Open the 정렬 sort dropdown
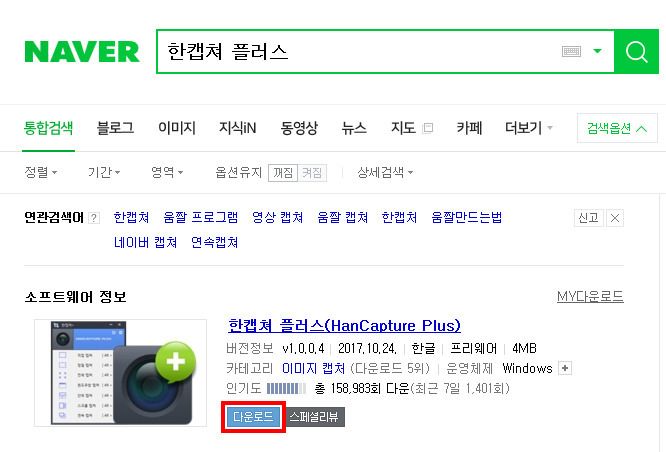Image resolution: width=666 pixels, height=452 pixels. click(x=41, y=172)
